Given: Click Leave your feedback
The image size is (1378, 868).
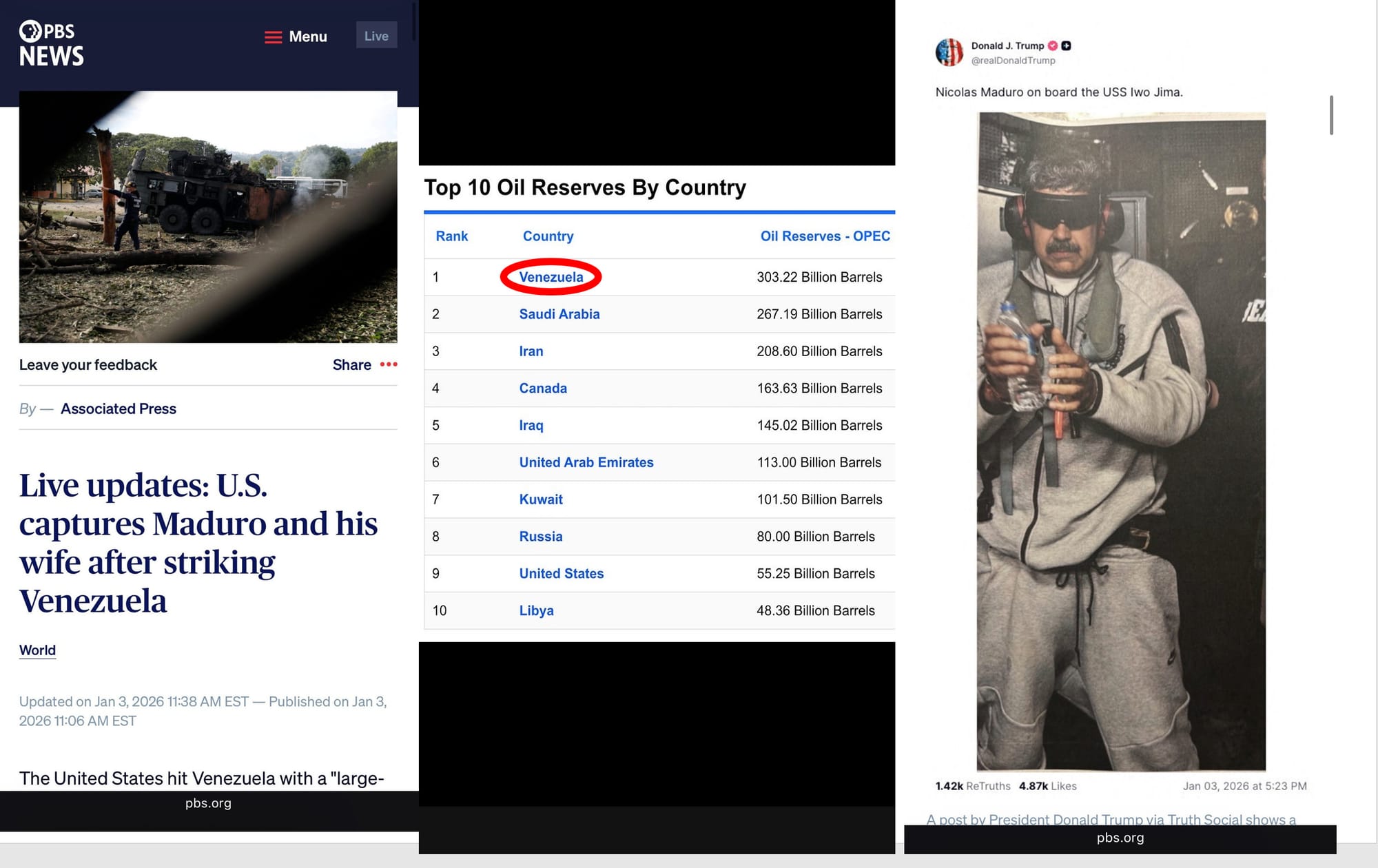Looking at the screenshot, I should pyautogui.click(x=88, y=365).
